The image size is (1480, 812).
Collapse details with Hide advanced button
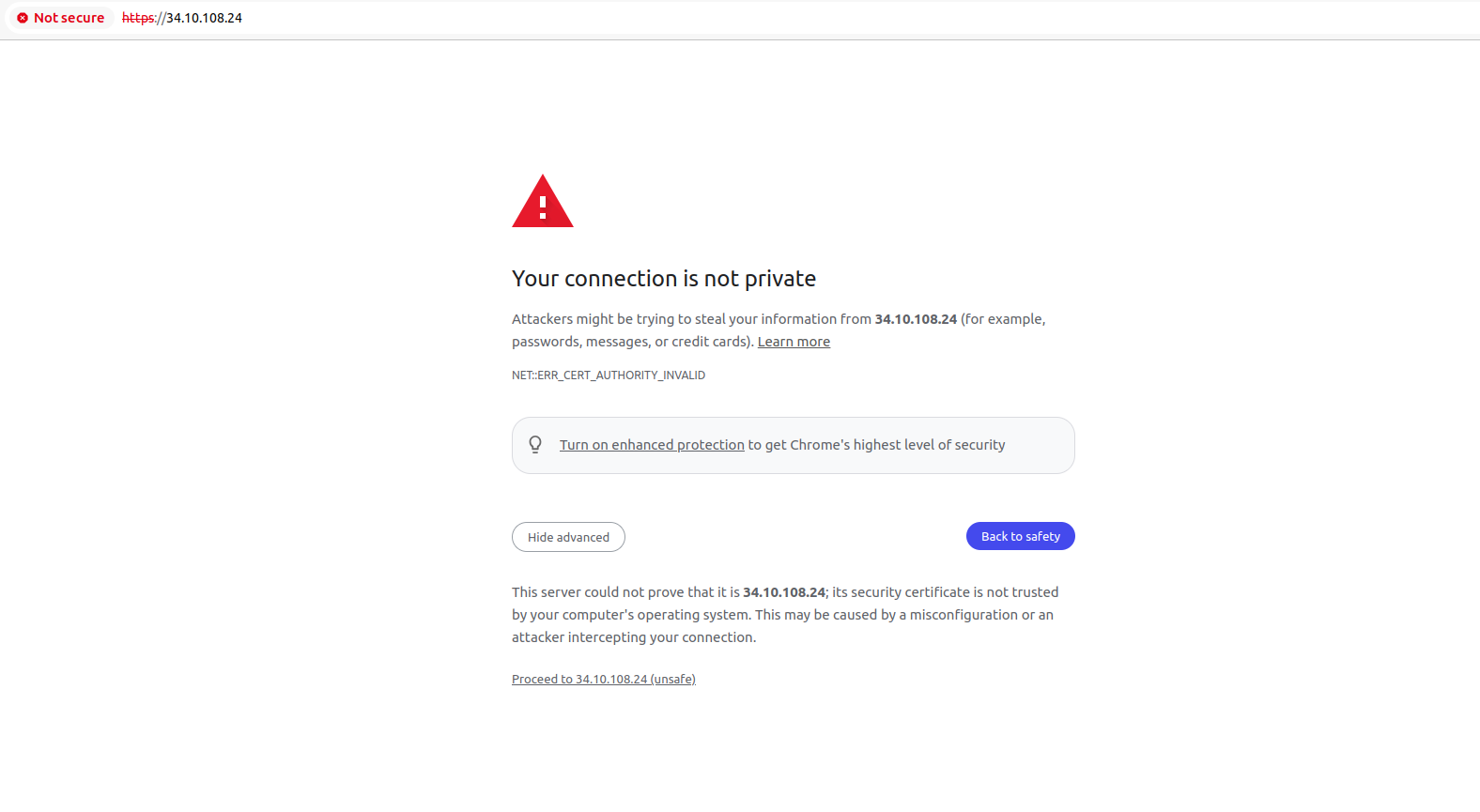568,537
